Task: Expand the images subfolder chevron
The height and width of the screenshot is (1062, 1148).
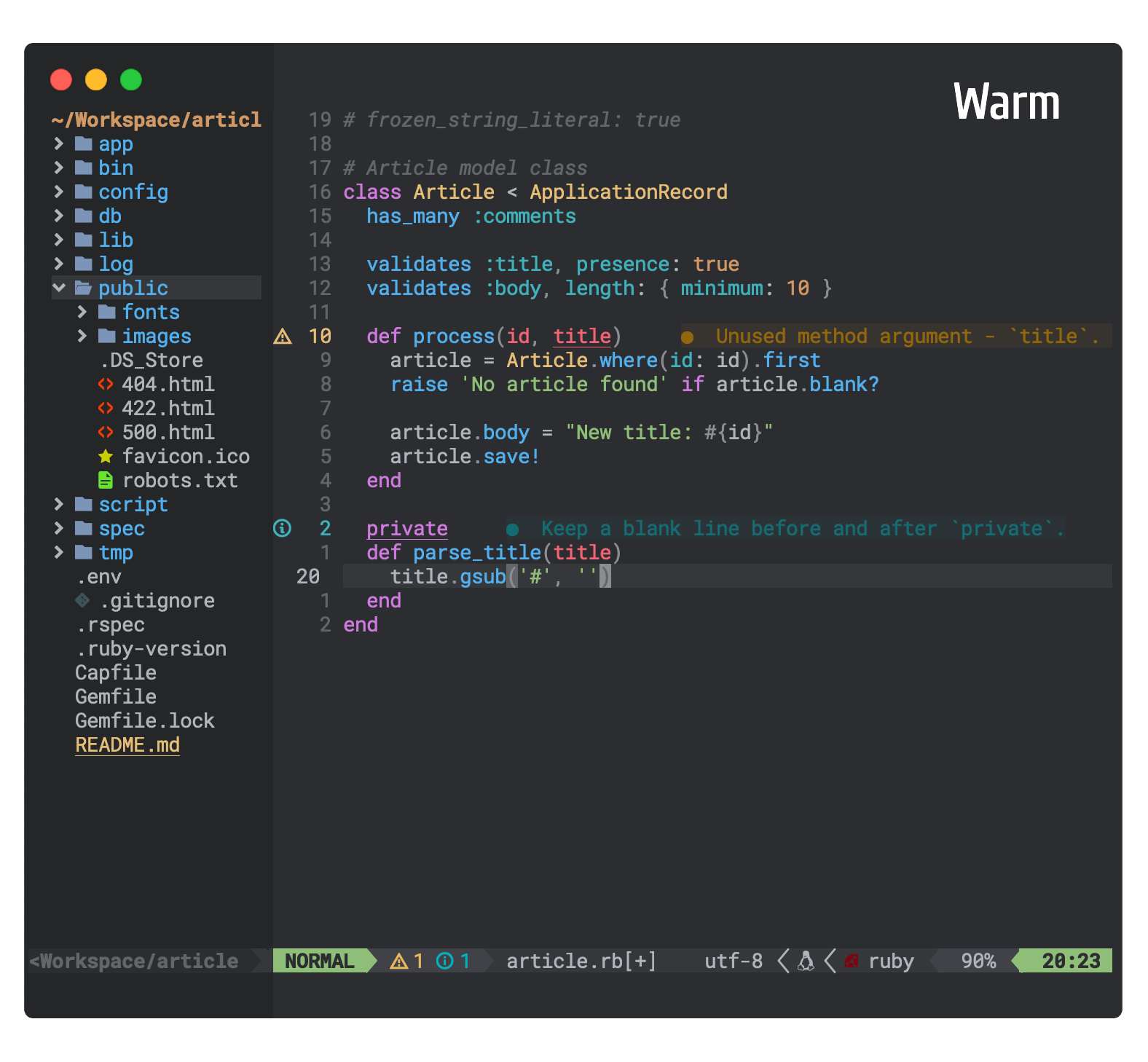Action: tap(82, 336)
